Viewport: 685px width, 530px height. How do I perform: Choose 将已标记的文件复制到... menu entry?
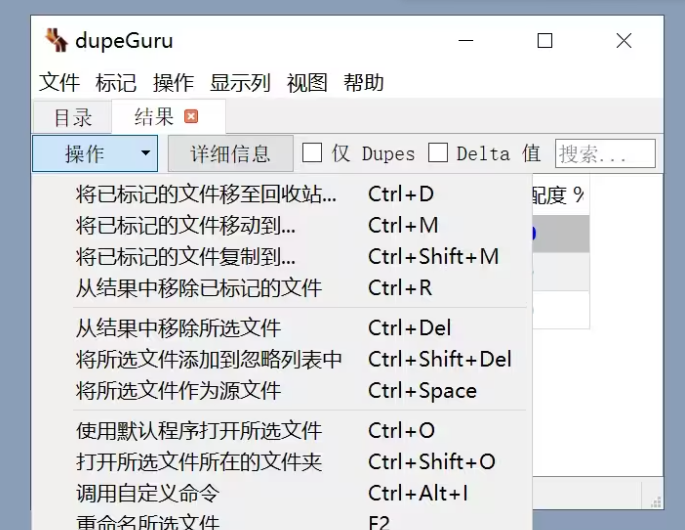pos(282,256)
